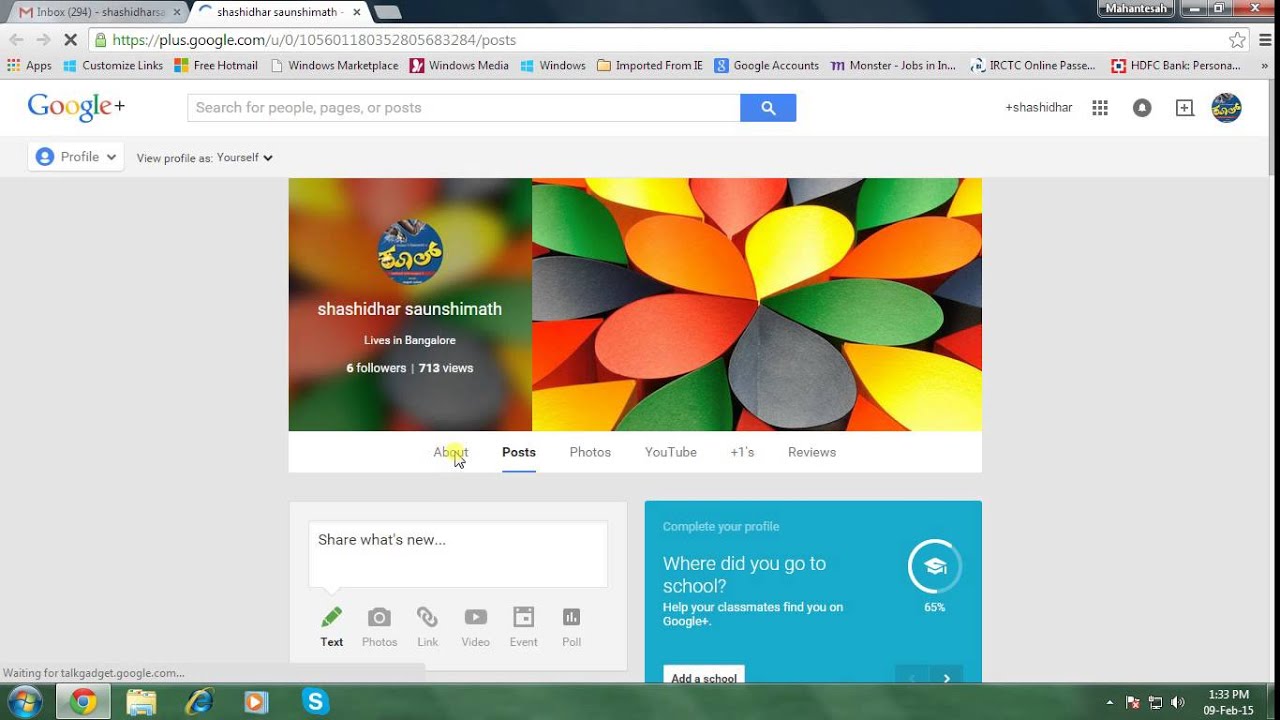Open Windows Marketplace bookmark

pyautogui.click(x=334, y=65)
